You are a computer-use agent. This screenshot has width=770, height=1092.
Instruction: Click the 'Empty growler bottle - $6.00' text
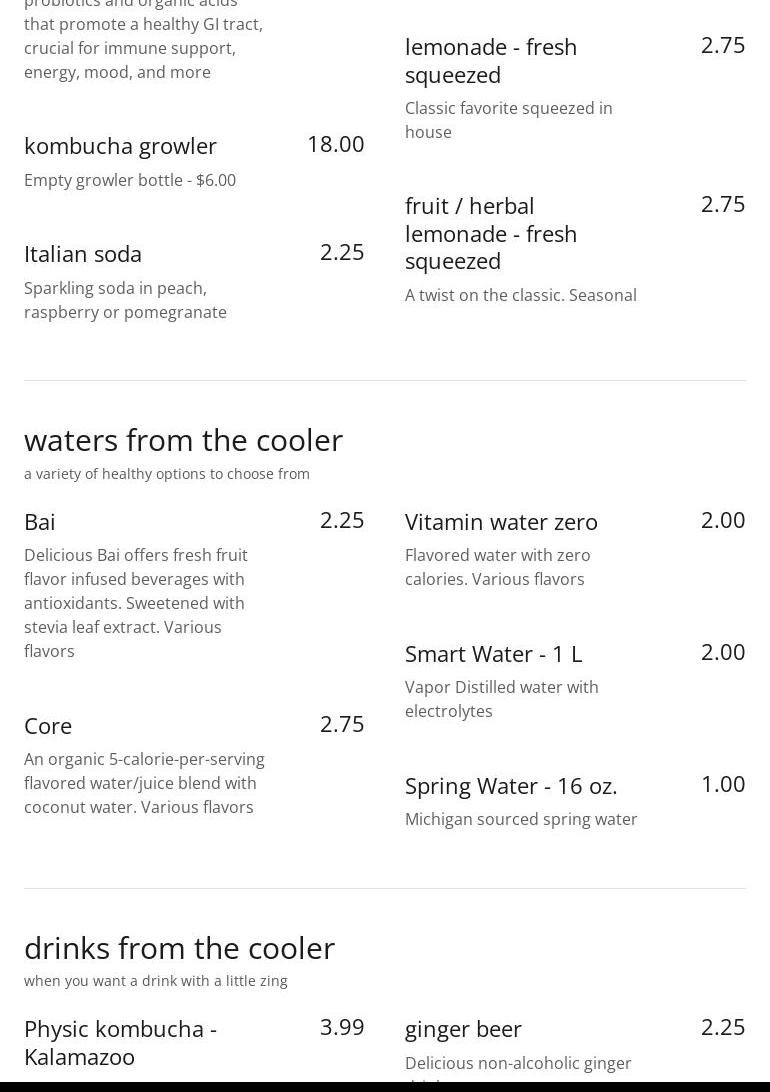pyautogui.click(x=130, y=180)
